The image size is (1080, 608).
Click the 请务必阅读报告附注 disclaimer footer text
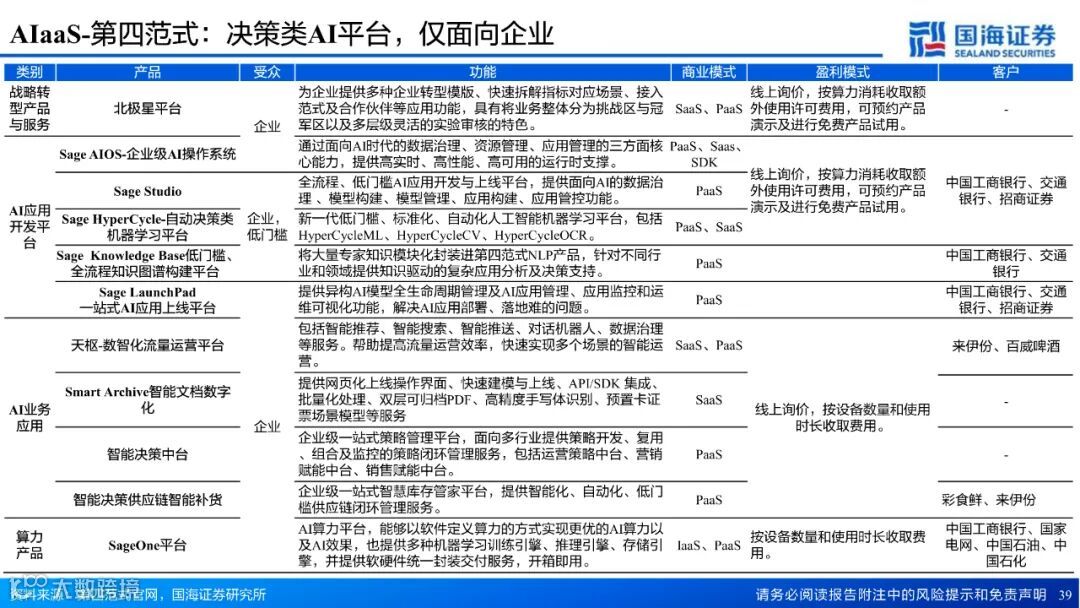click(901, 594)
